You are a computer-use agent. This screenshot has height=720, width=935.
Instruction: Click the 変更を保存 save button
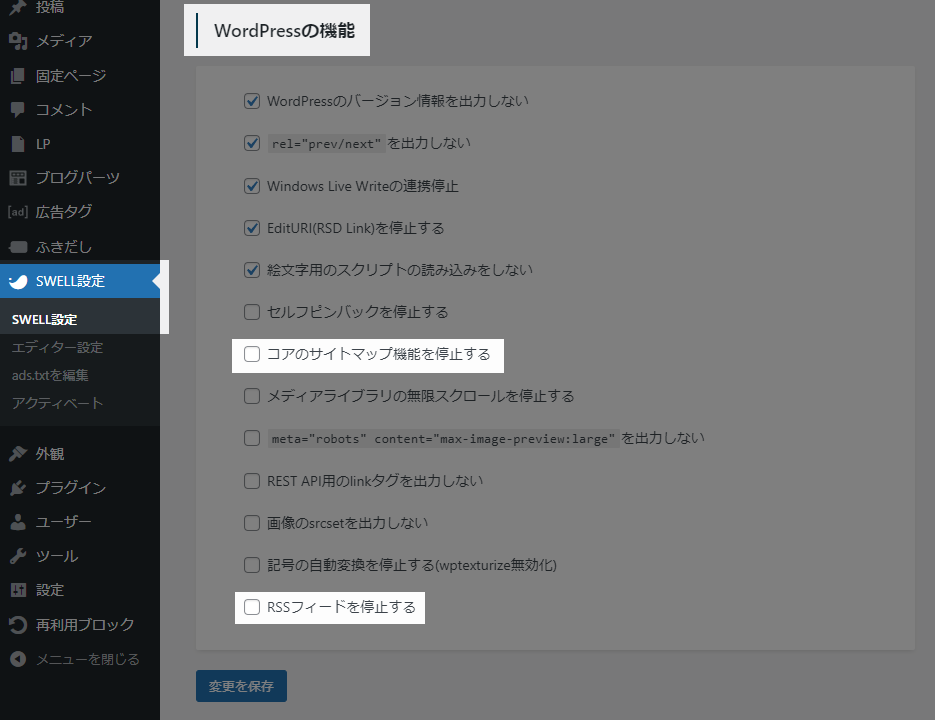241,686
